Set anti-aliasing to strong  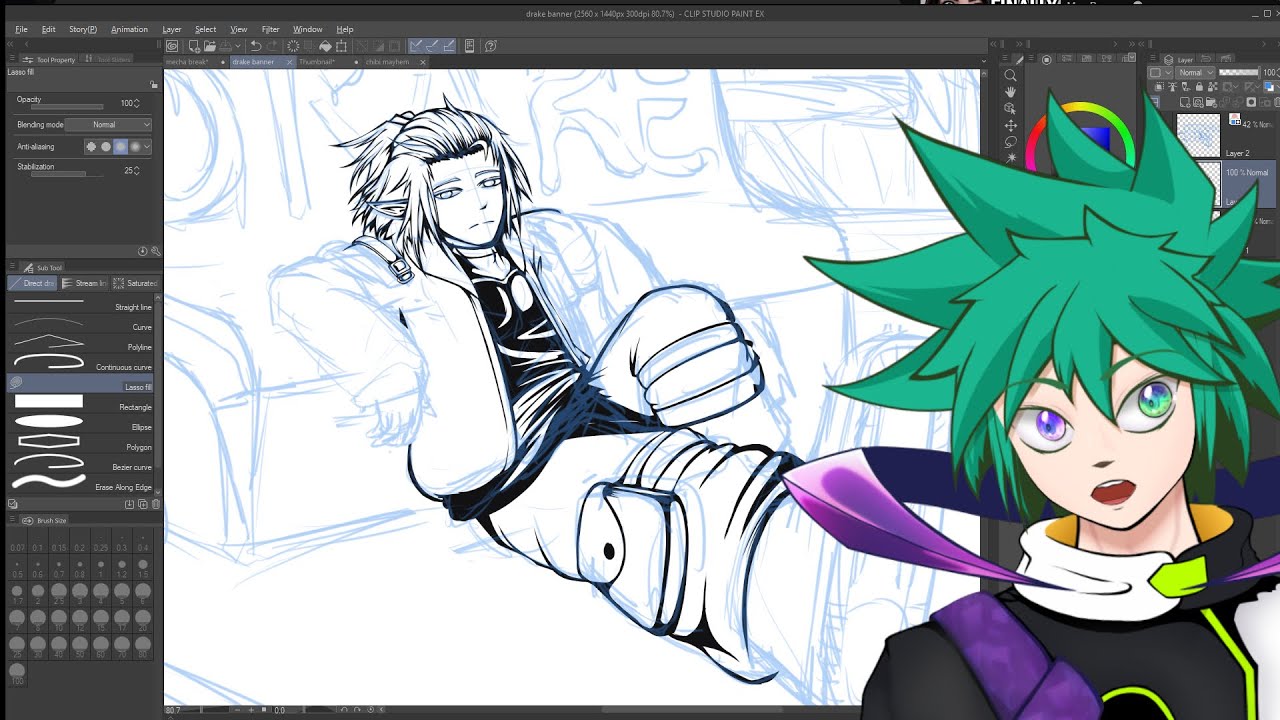coord(135,146)
